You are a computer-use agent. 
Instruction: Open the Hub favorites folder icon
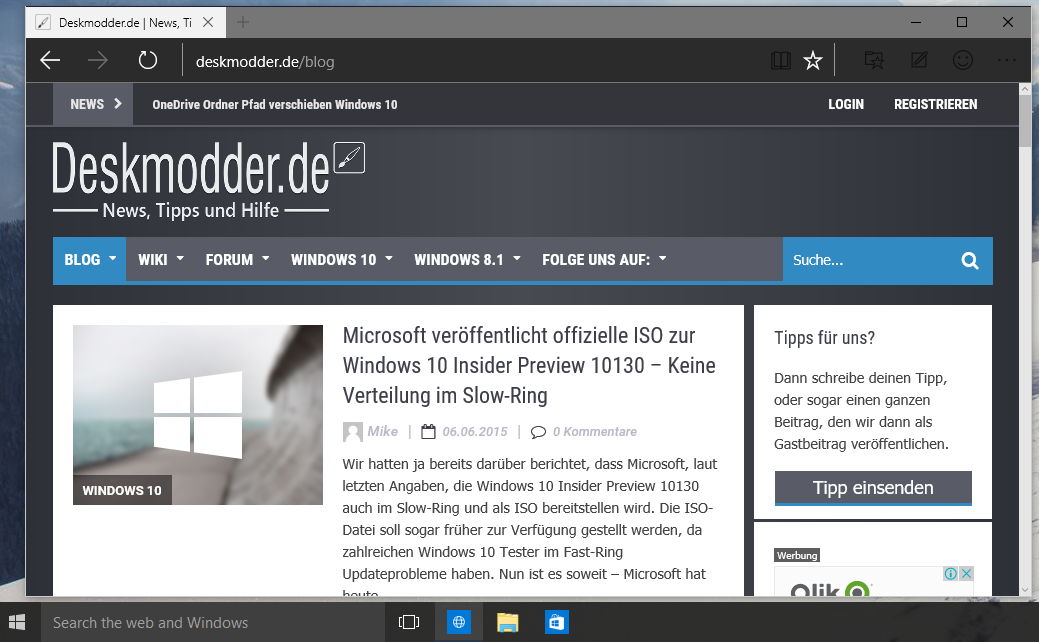pos(874,61)
